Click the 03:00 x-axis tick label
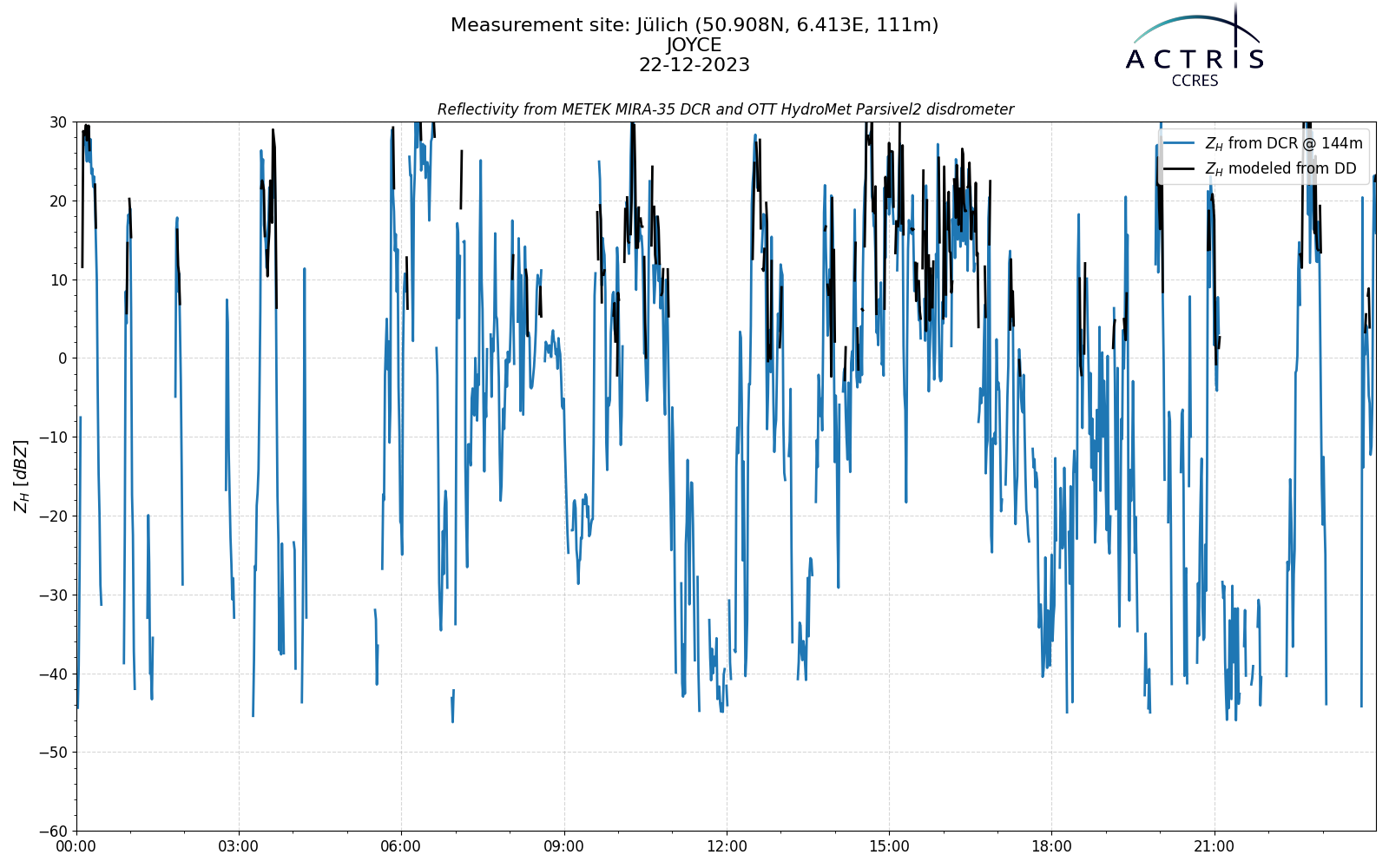Viewport: 1389px width, 868px height. coord(239,846)
